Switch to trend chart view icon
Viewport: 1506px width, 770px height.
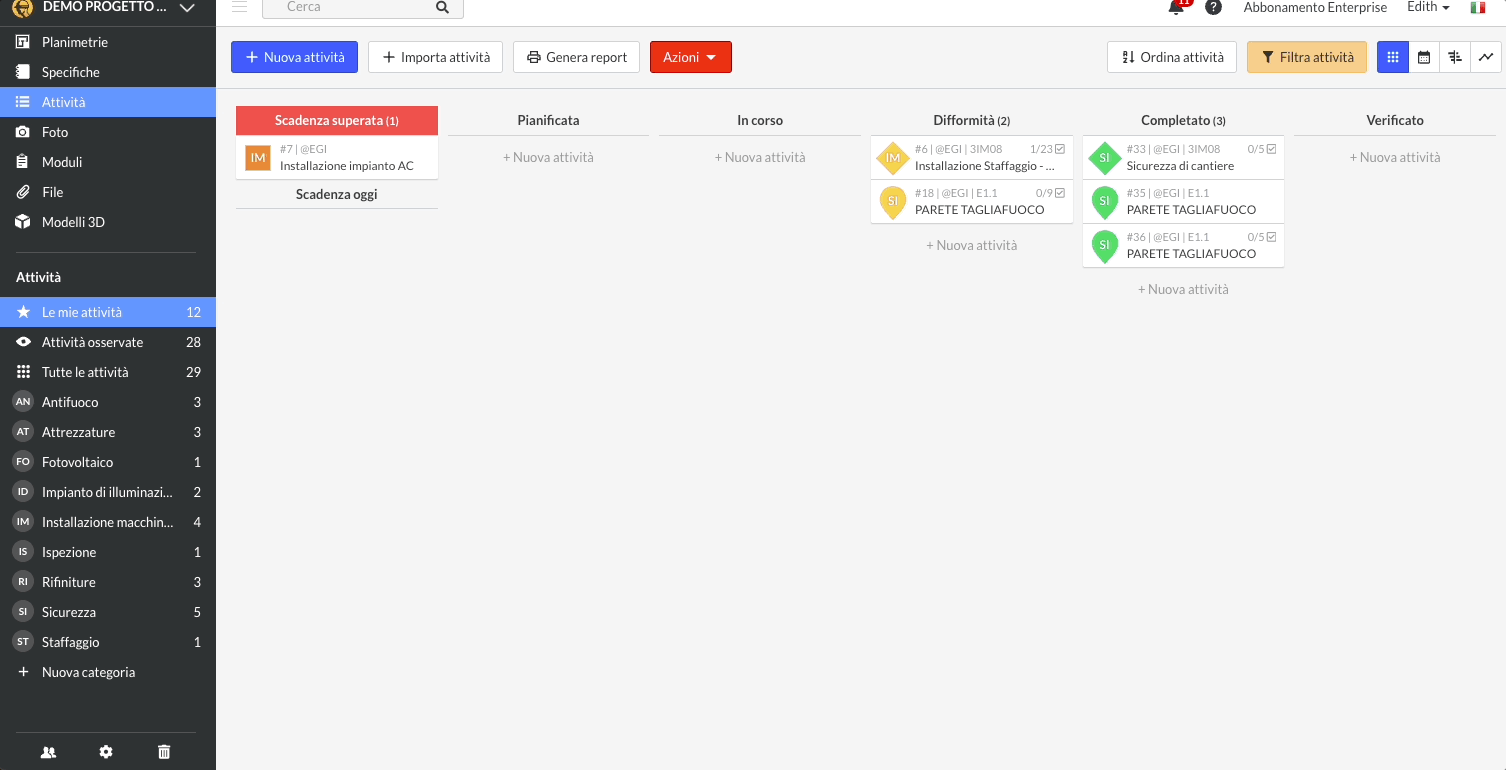1486,57
